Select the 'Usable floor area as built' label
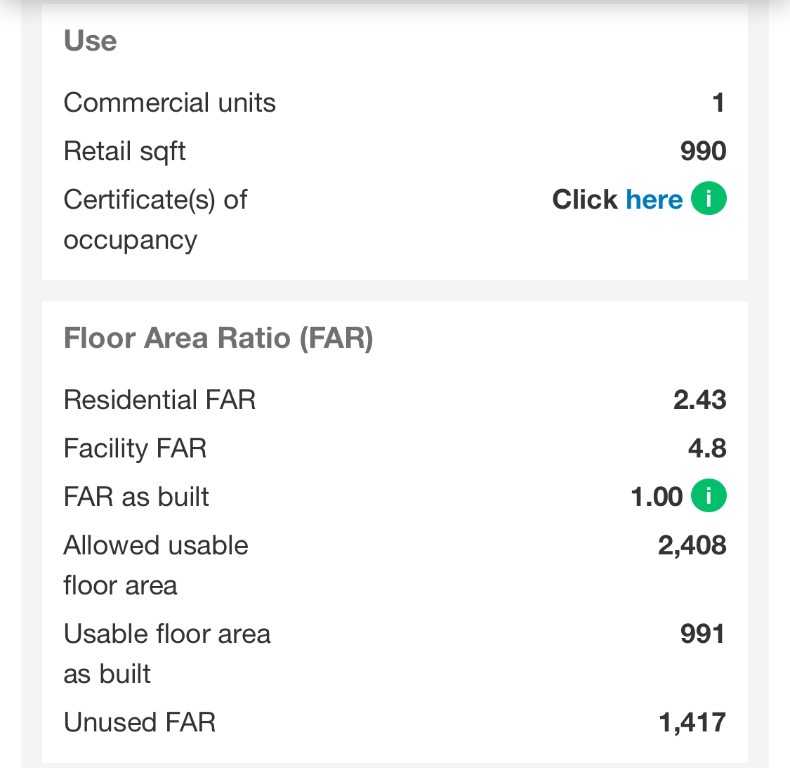790x768 pixels. (167, 653)
